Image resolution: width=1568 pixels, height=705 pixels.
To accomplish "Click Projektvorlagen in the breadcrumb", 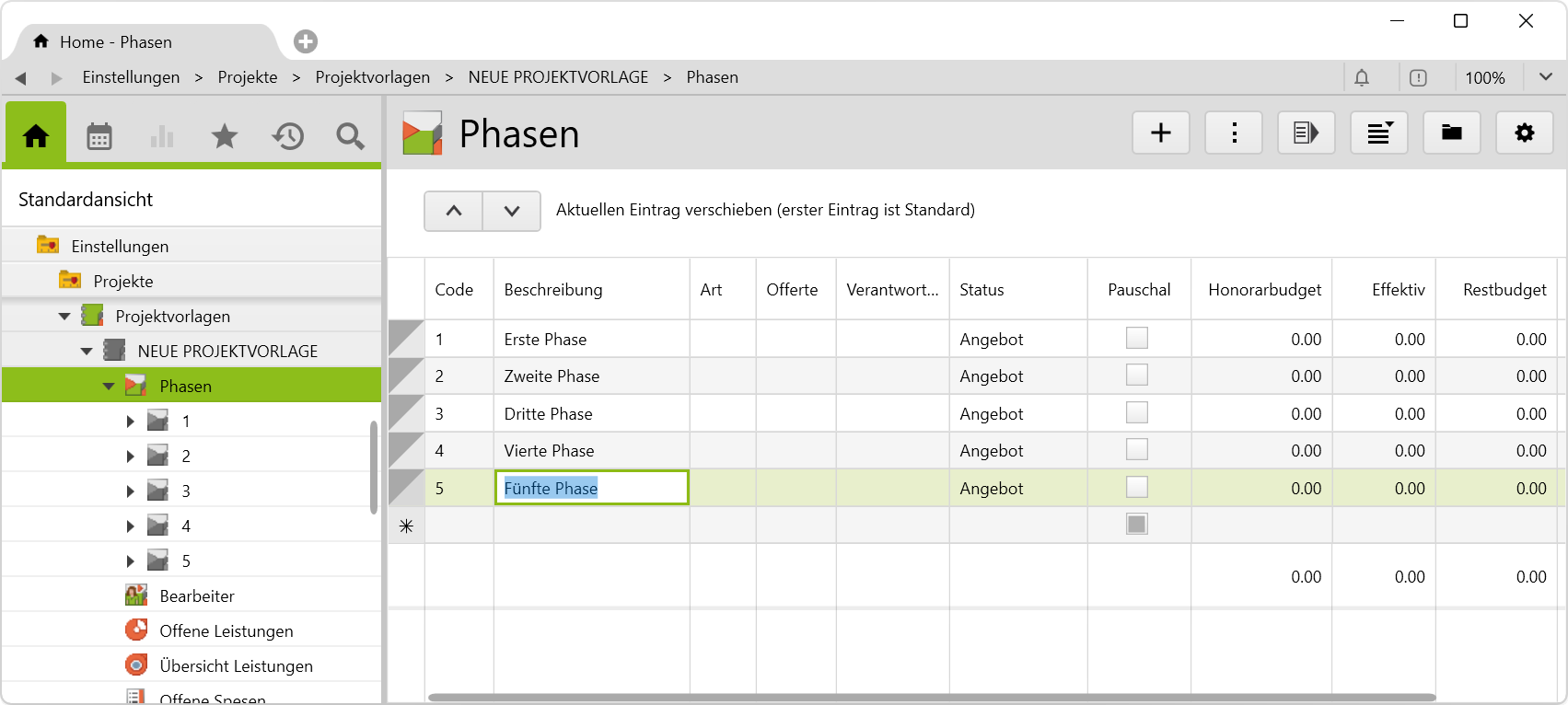I will [372, 77].
